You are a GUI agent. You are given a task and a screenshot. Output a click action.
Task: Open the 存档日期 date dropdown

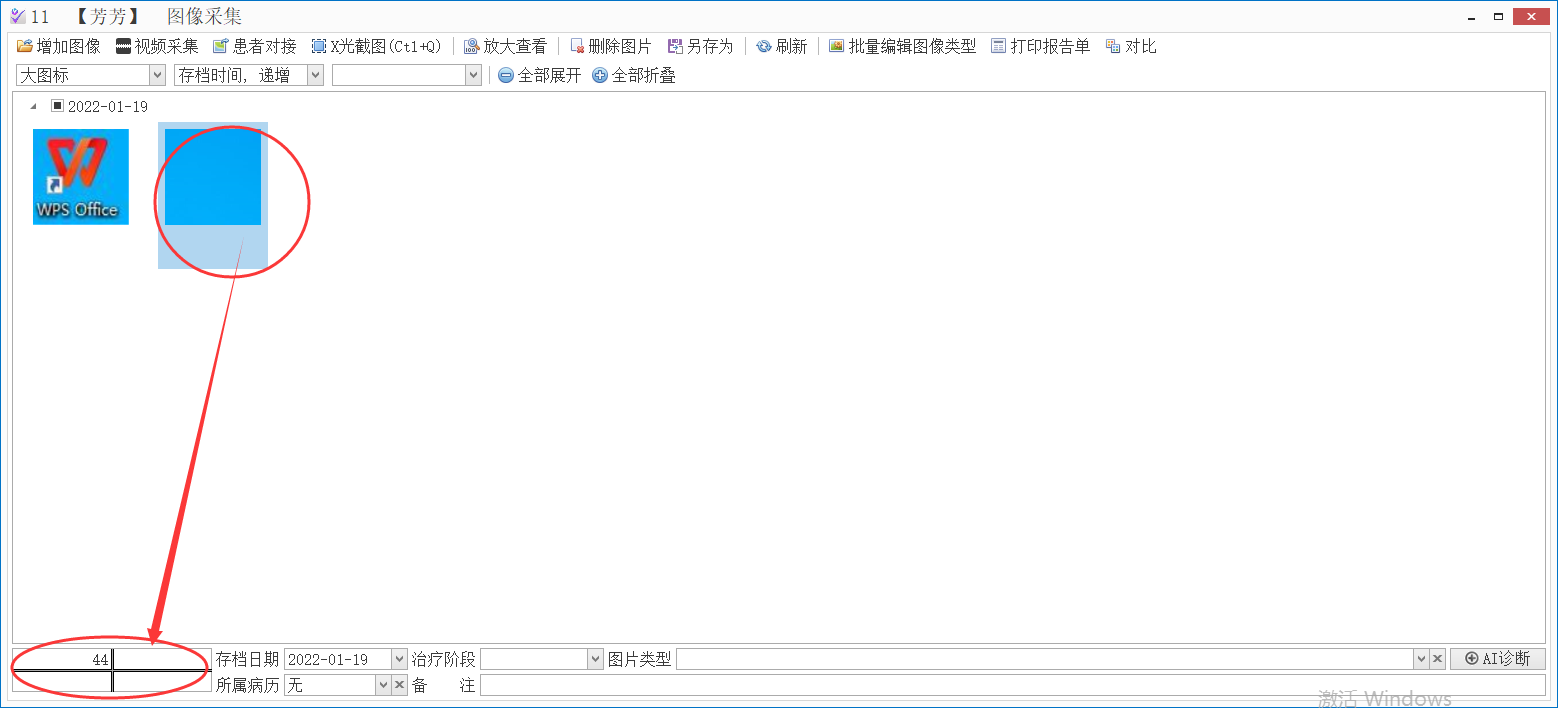click(x=400, y=659)
